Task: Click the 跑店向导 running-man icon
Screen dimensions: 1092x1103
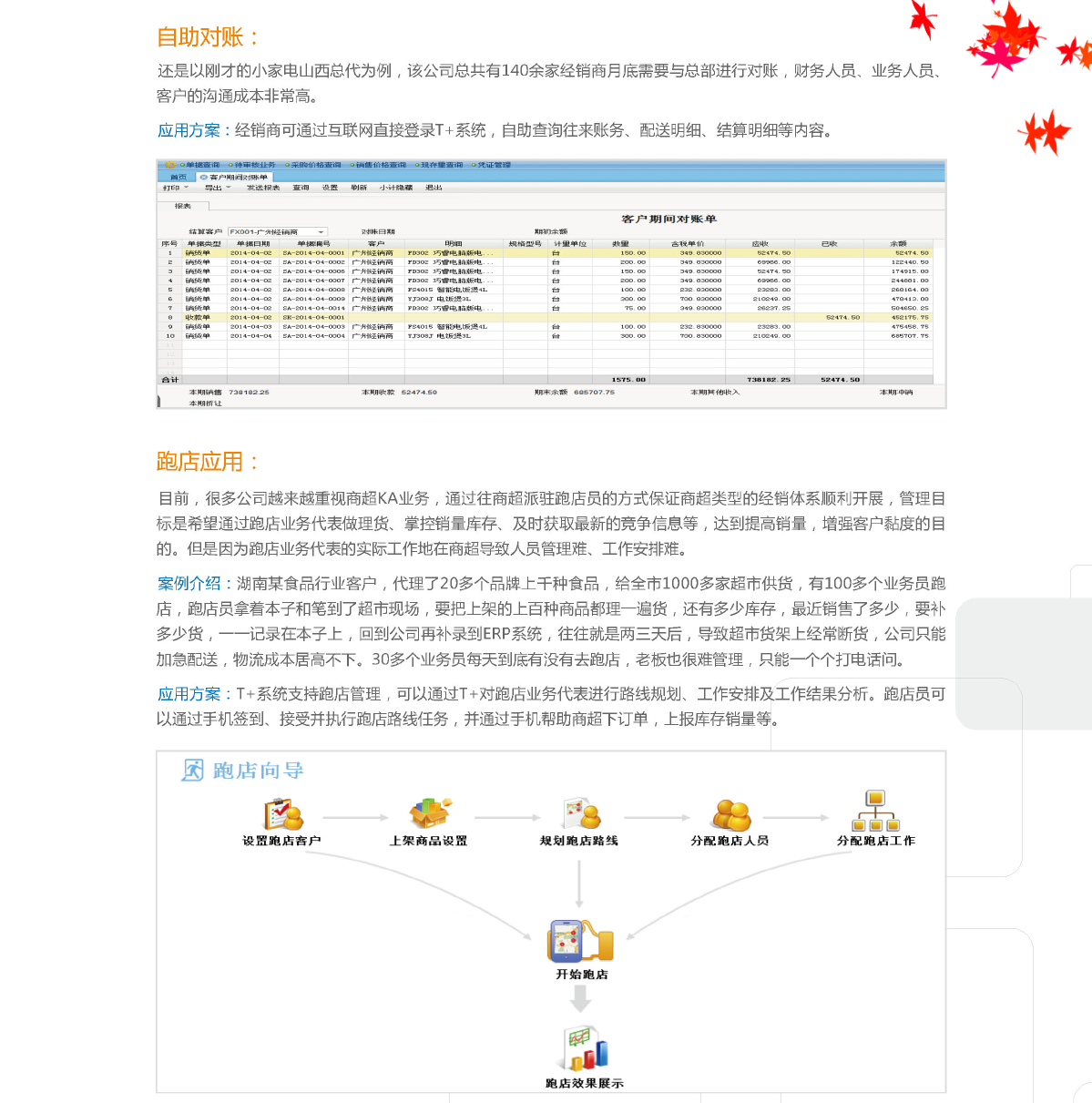Action: tap(193, 771)
